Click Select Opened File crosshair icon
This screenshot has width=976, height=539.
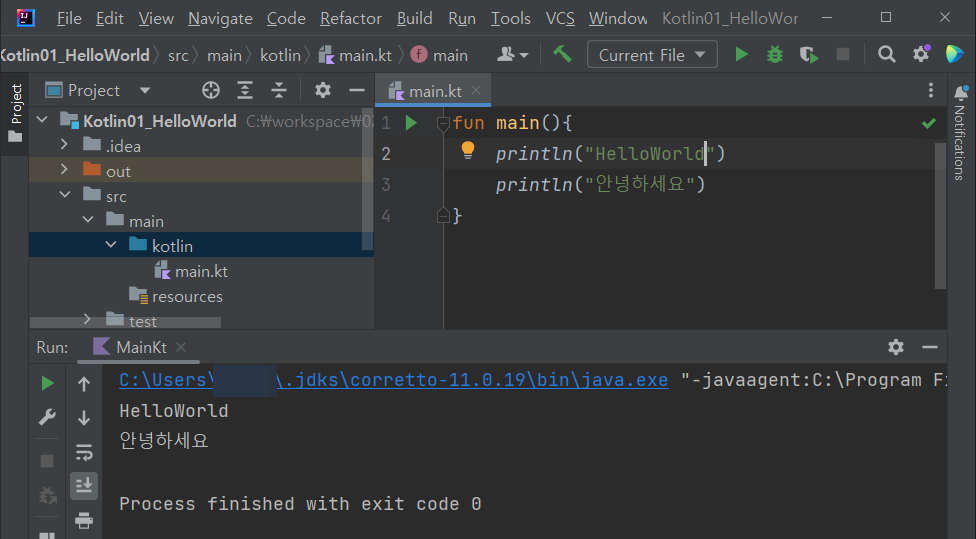point(211,90)
